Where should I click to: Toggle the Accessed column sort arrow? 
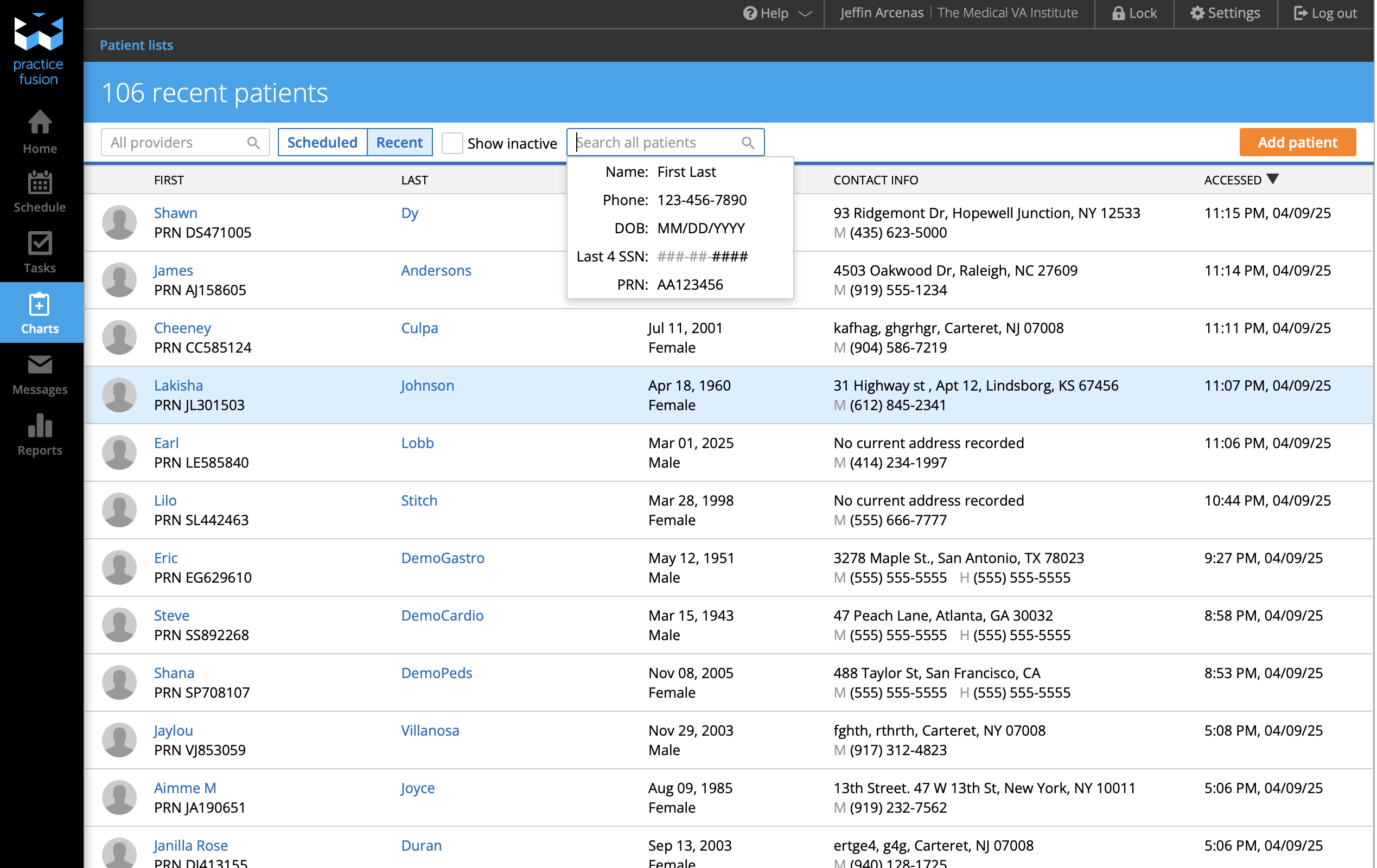1272,179
